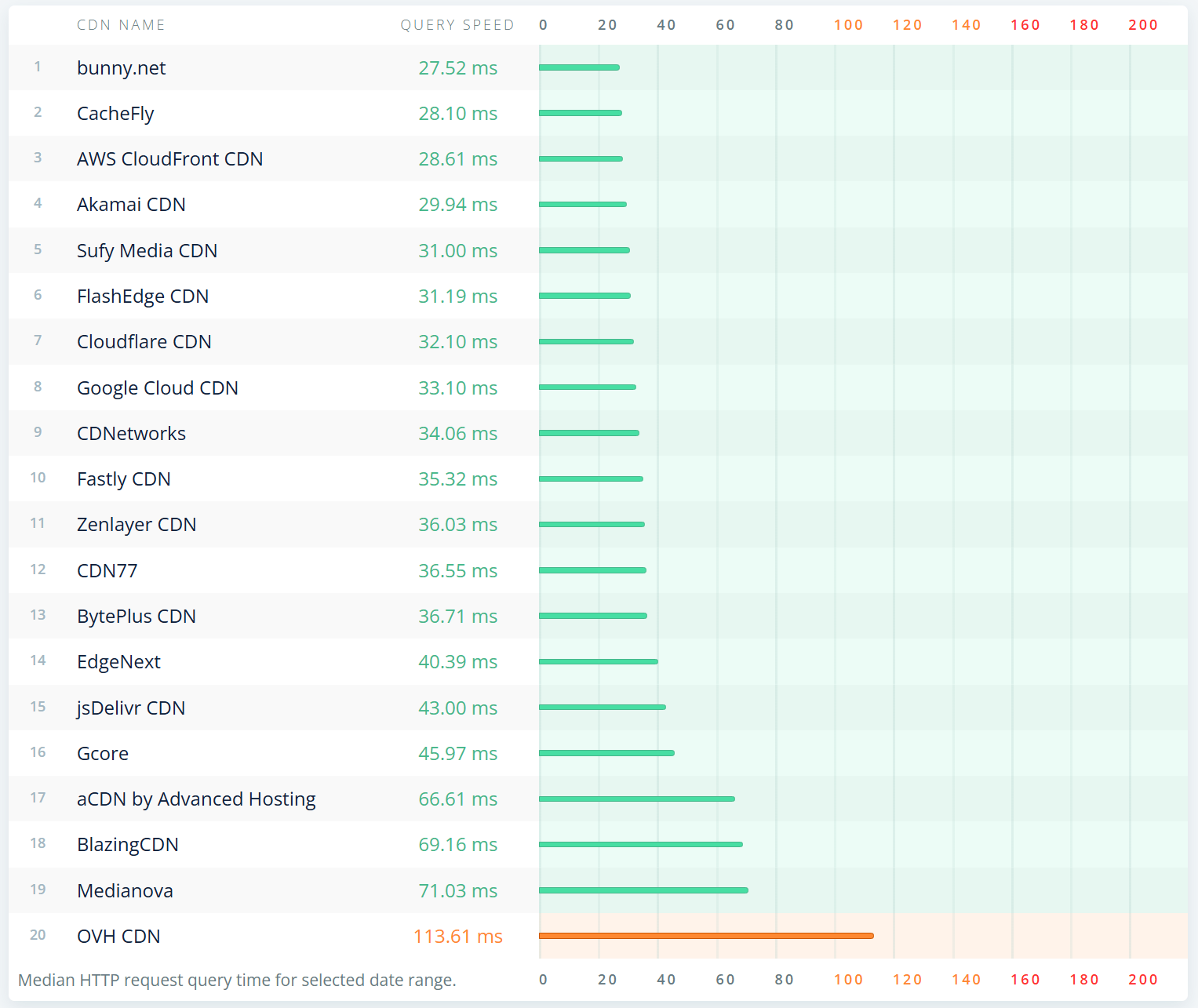Select Fastly CDN row name

tap(123, 479)
